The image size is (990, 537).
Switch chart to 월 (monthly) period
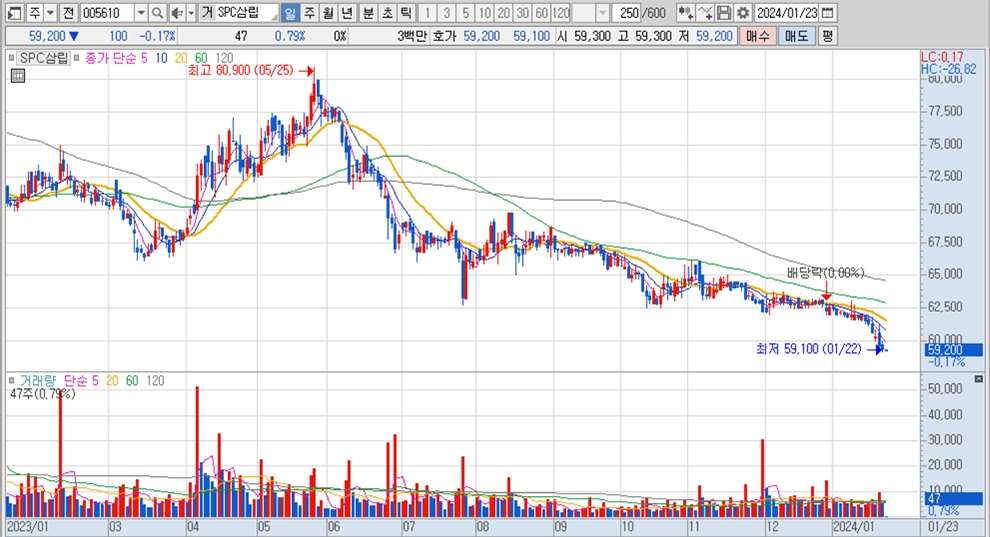click(327, 13)
